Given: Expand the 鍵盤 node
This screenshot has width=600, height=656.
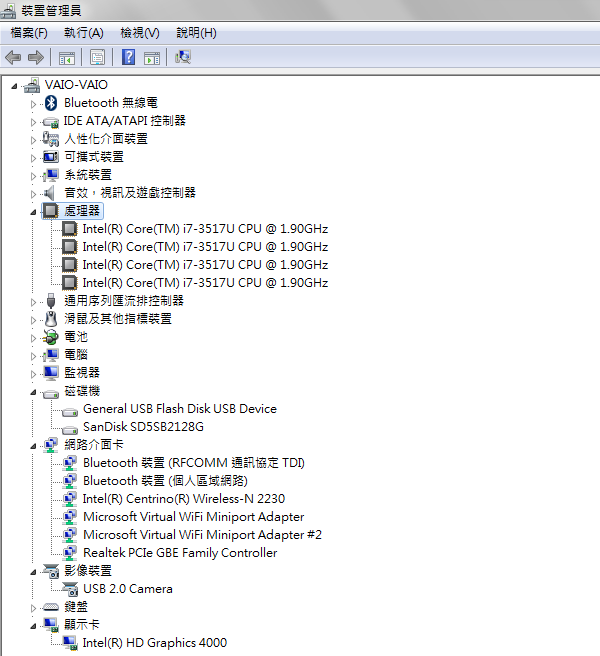Looking at the screenshot, I should [33, 607].
